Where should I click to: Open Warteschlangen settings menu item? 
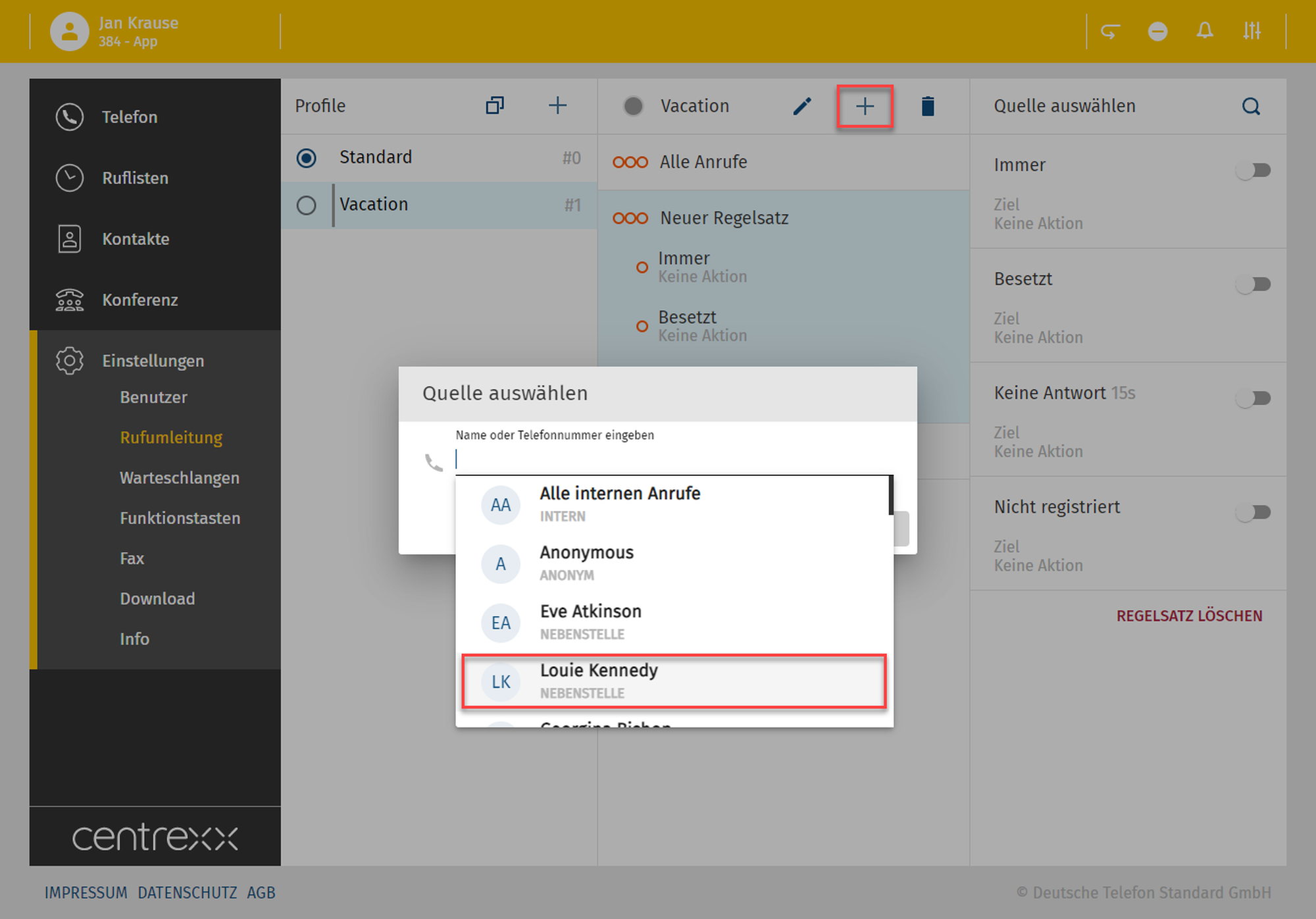[179, 478]
